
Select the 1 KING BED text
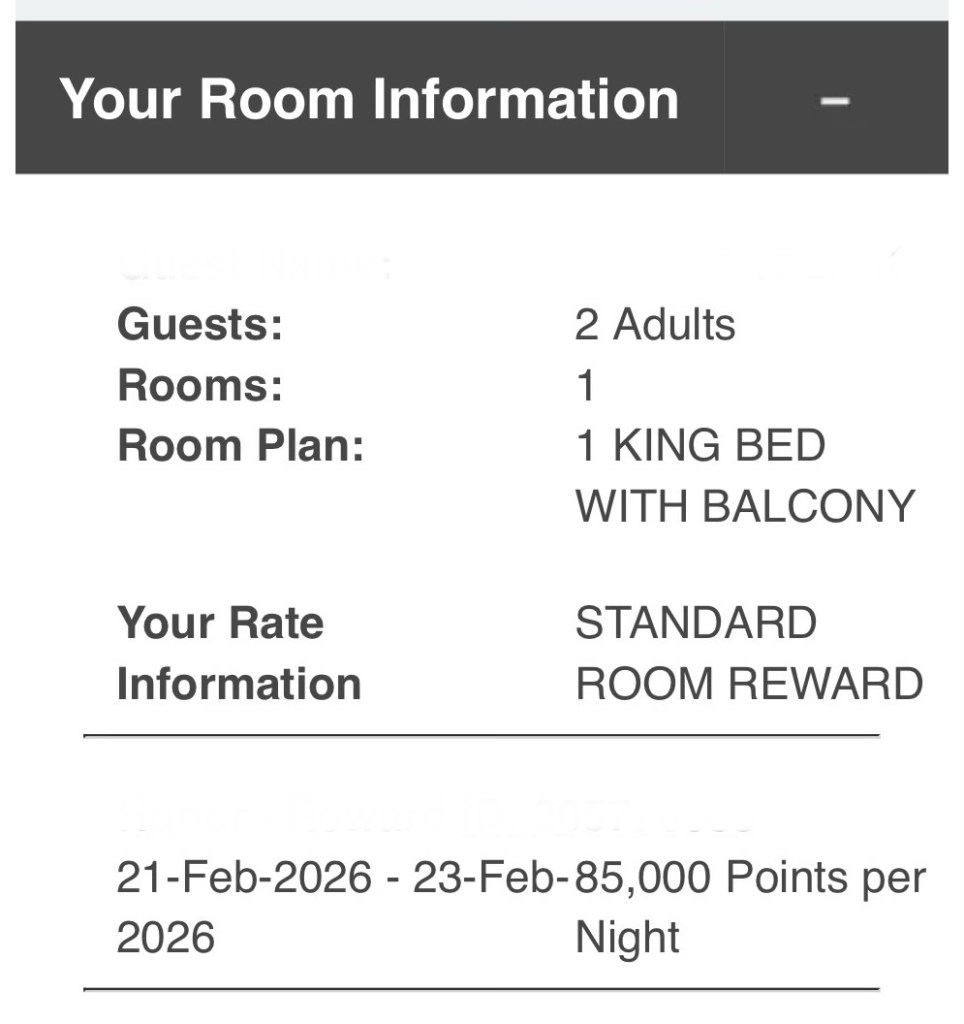[700, 446]
